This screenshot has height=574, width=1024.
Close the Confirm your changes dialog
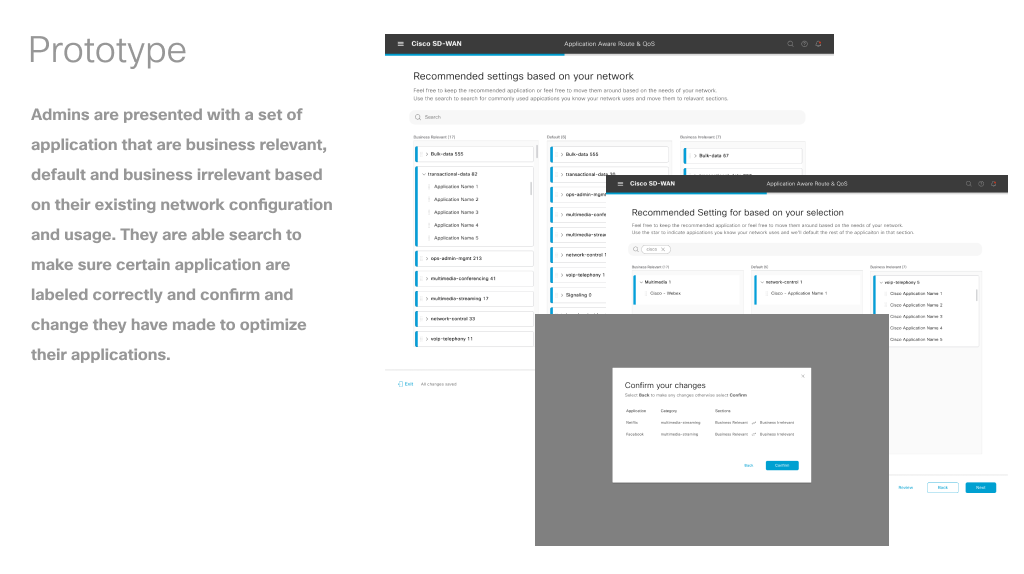(803, 376)
